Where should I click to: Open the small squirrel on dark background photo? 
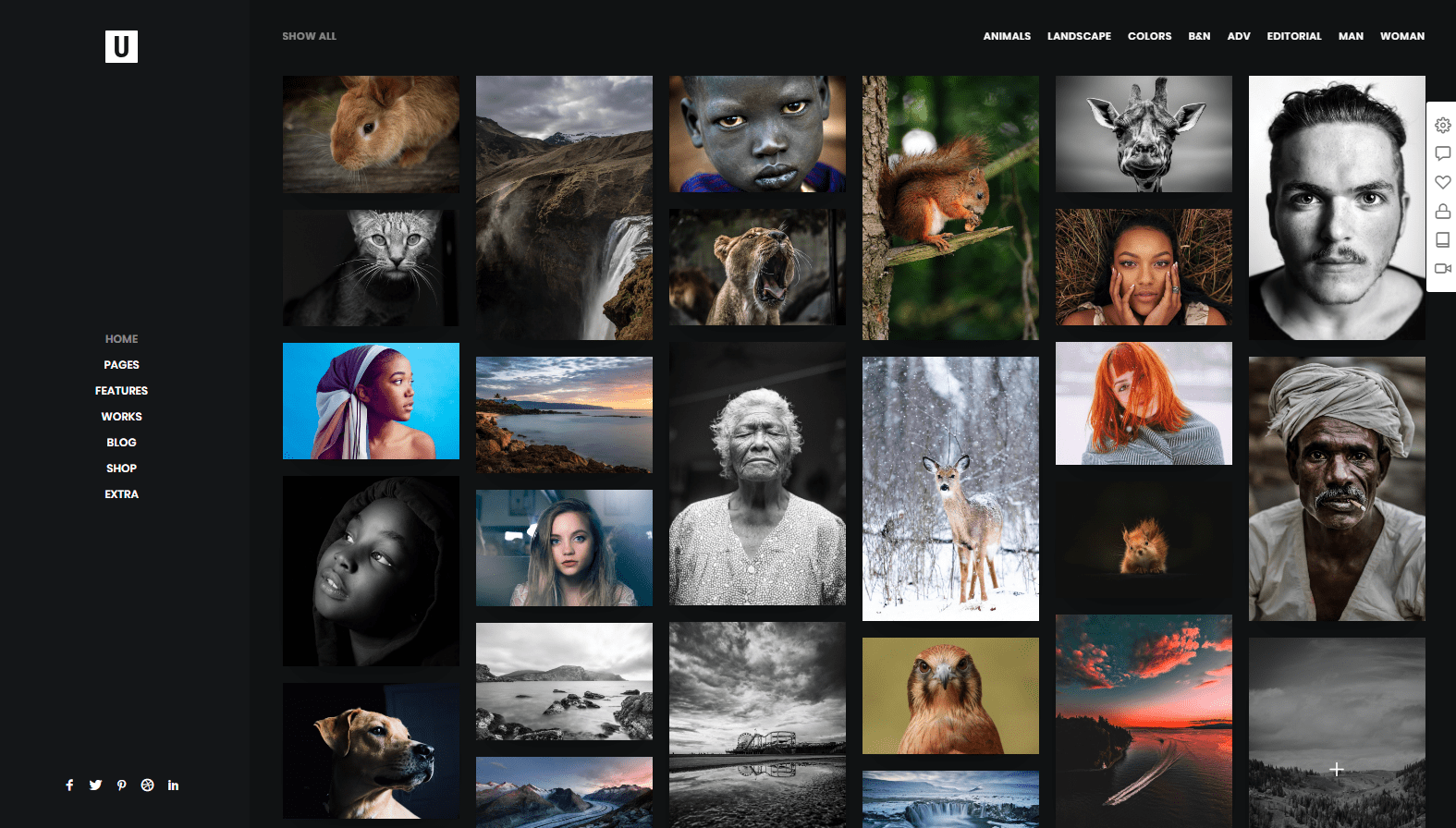1144,540
